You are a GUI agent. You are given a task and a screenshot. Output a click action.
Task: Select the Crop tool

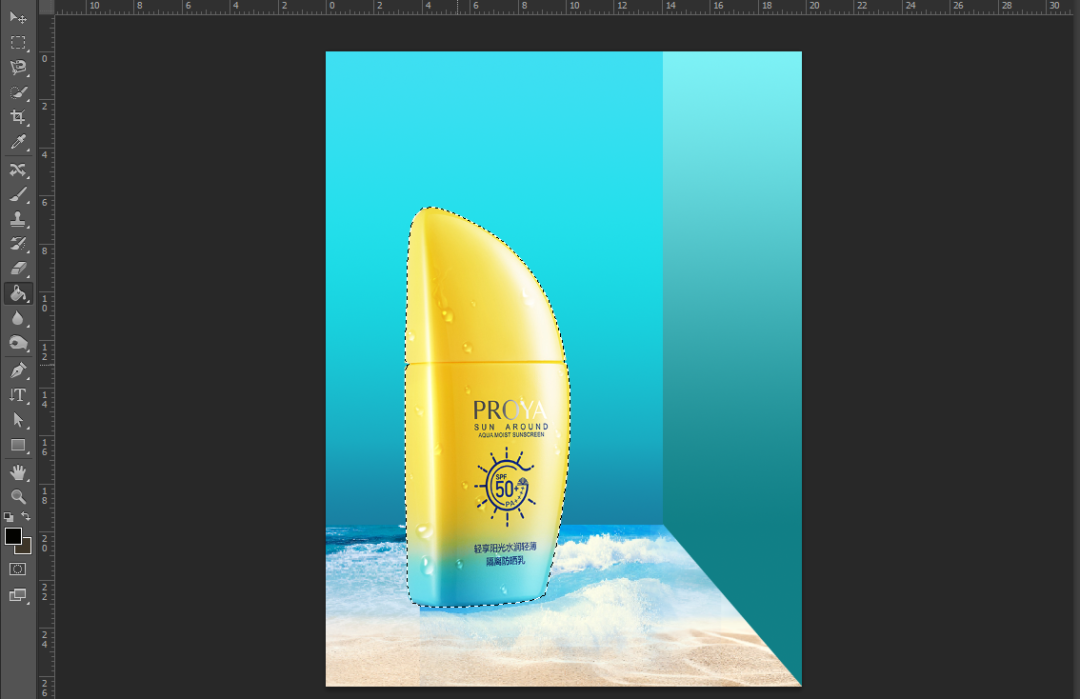18,117
